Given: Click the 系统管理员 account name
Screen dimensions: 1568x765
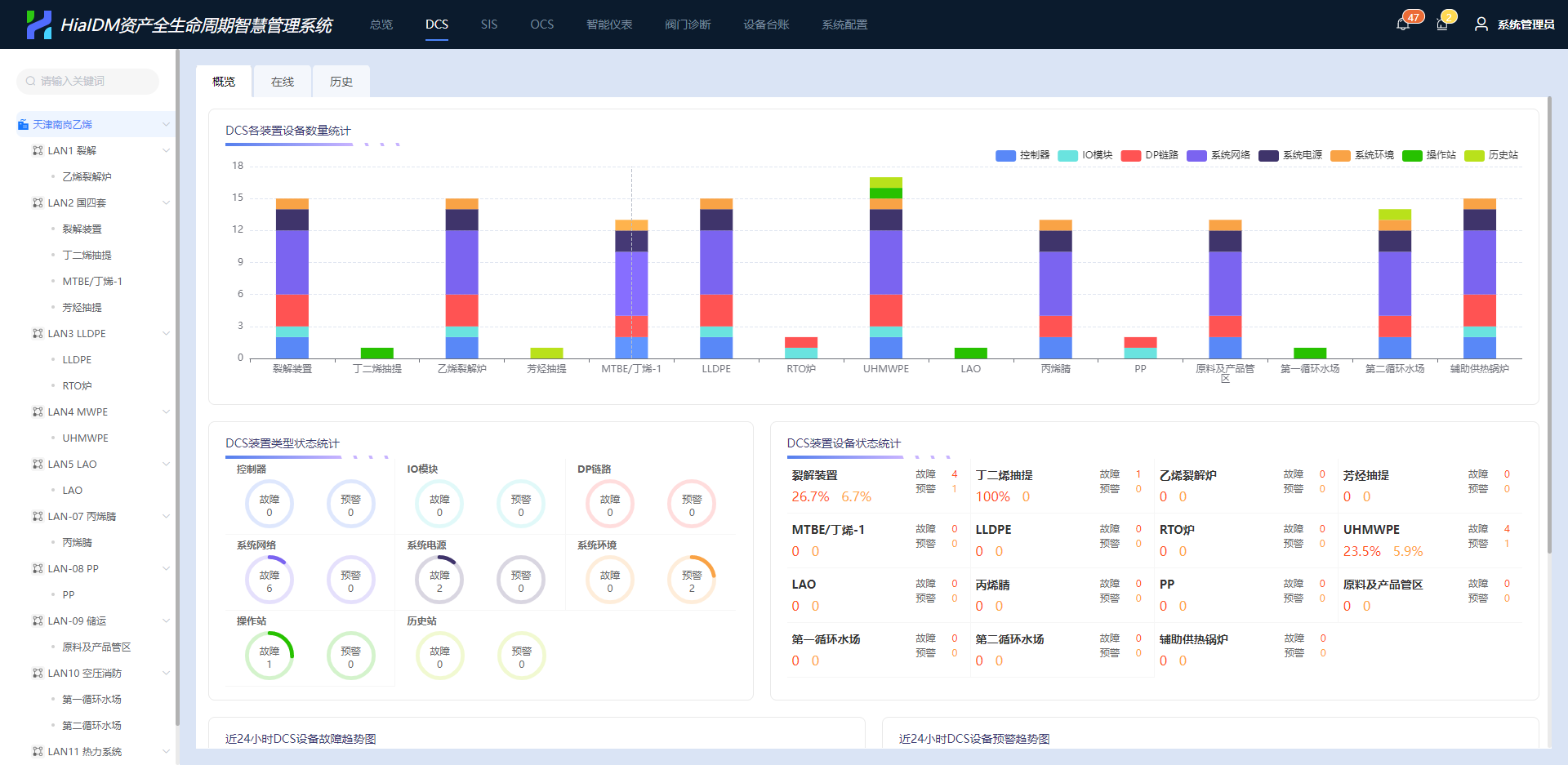Looking at the screenshot, I should coord(1526,24).
